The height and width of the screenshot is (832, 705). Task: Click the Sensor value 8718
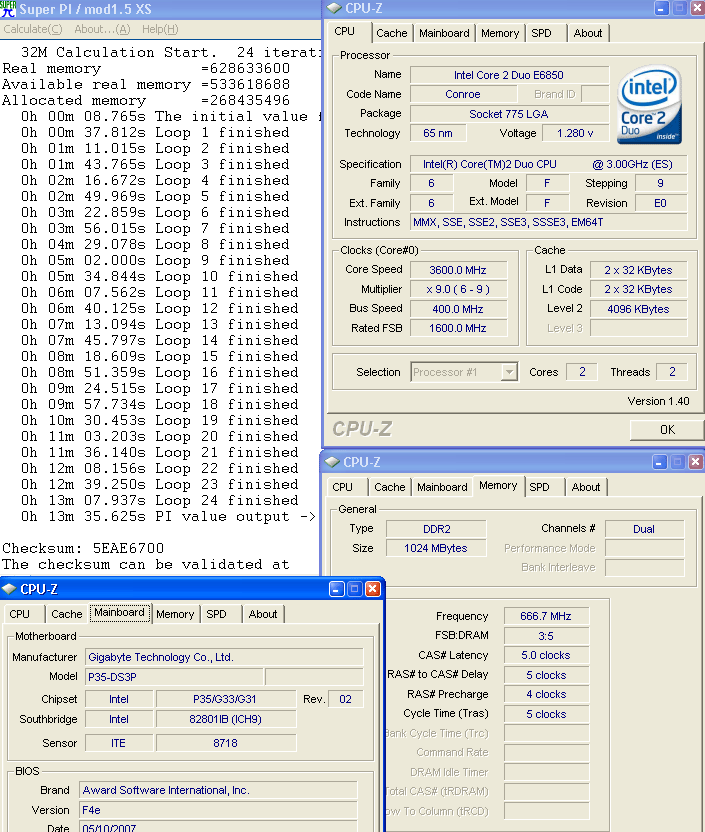pyautogui.click(x=225, y=743)
